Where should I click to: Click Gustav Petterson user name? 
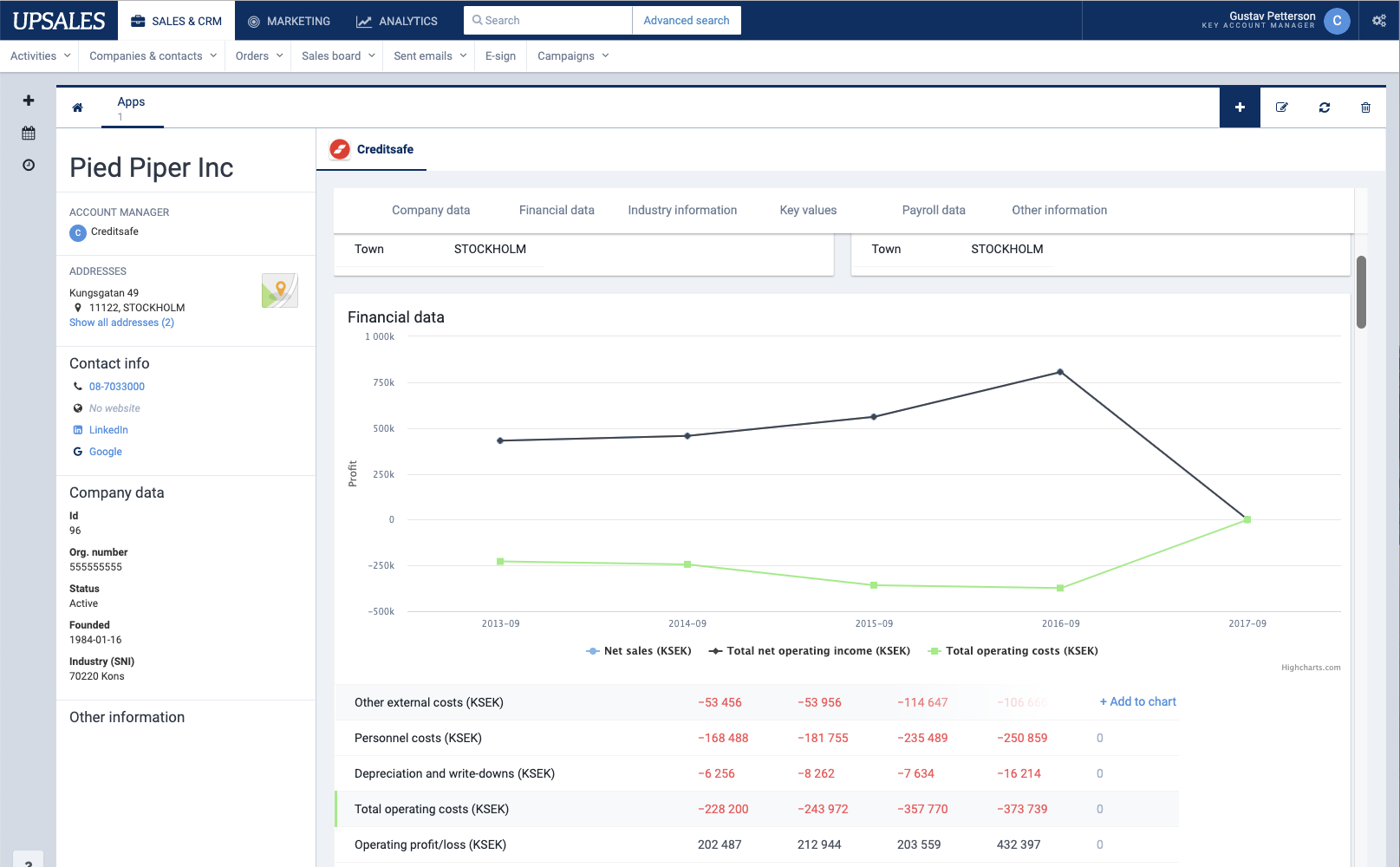pyautogui.click(x=1272, y=16)
